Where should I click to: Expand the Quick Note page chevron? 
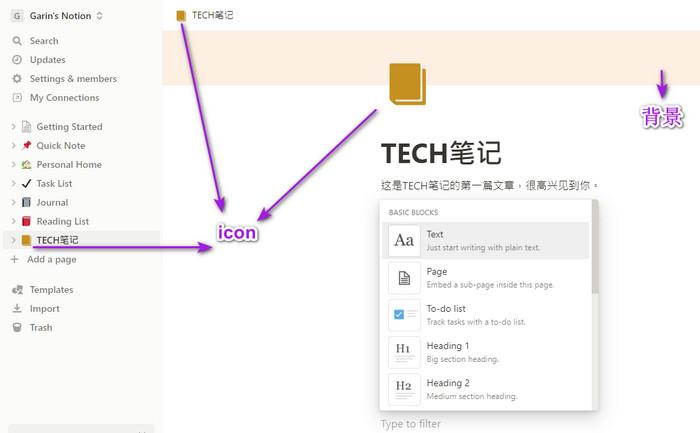13,146
